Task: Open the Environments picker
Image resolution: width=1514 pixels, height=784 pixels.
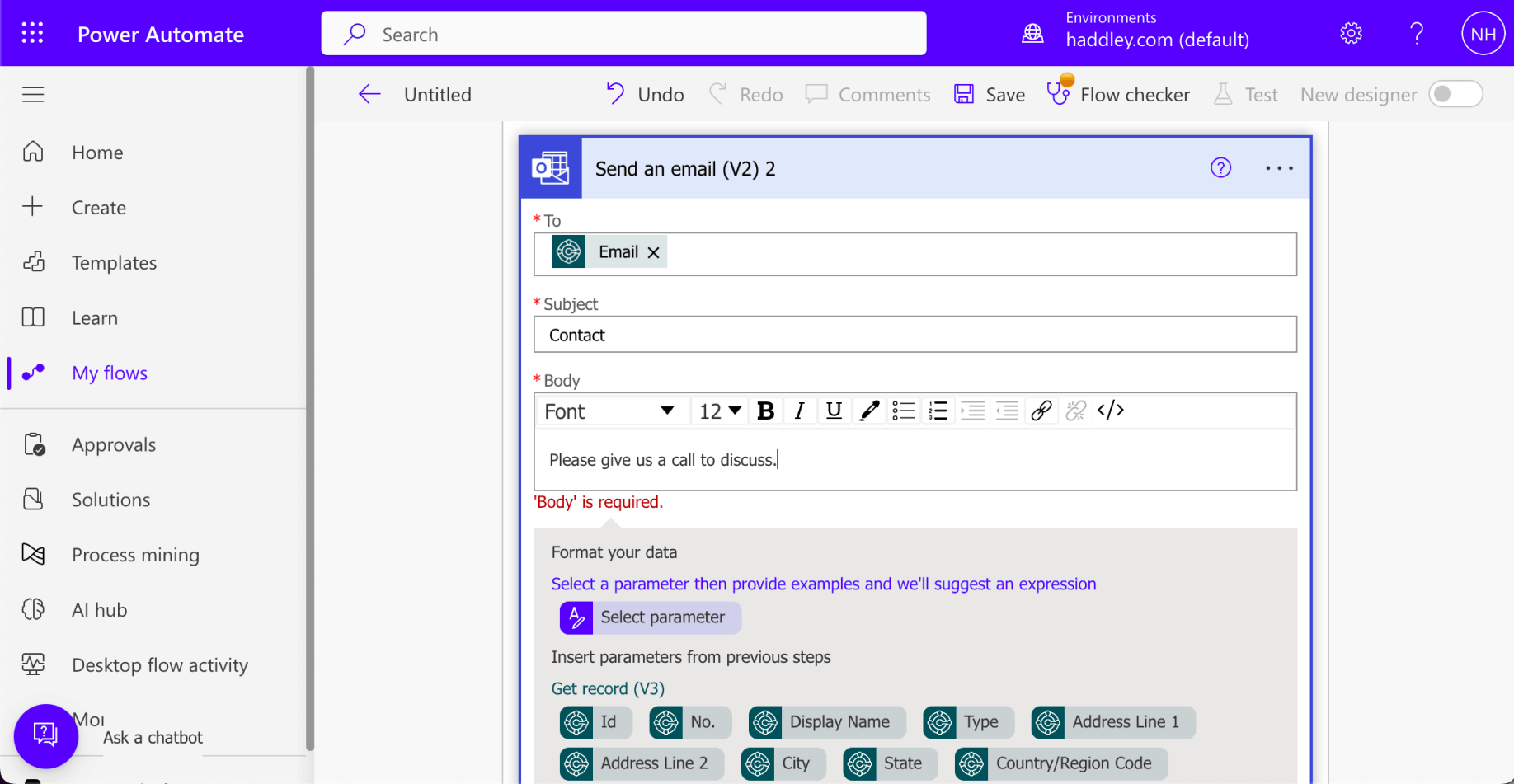Action: click(x=1135, y=31)
